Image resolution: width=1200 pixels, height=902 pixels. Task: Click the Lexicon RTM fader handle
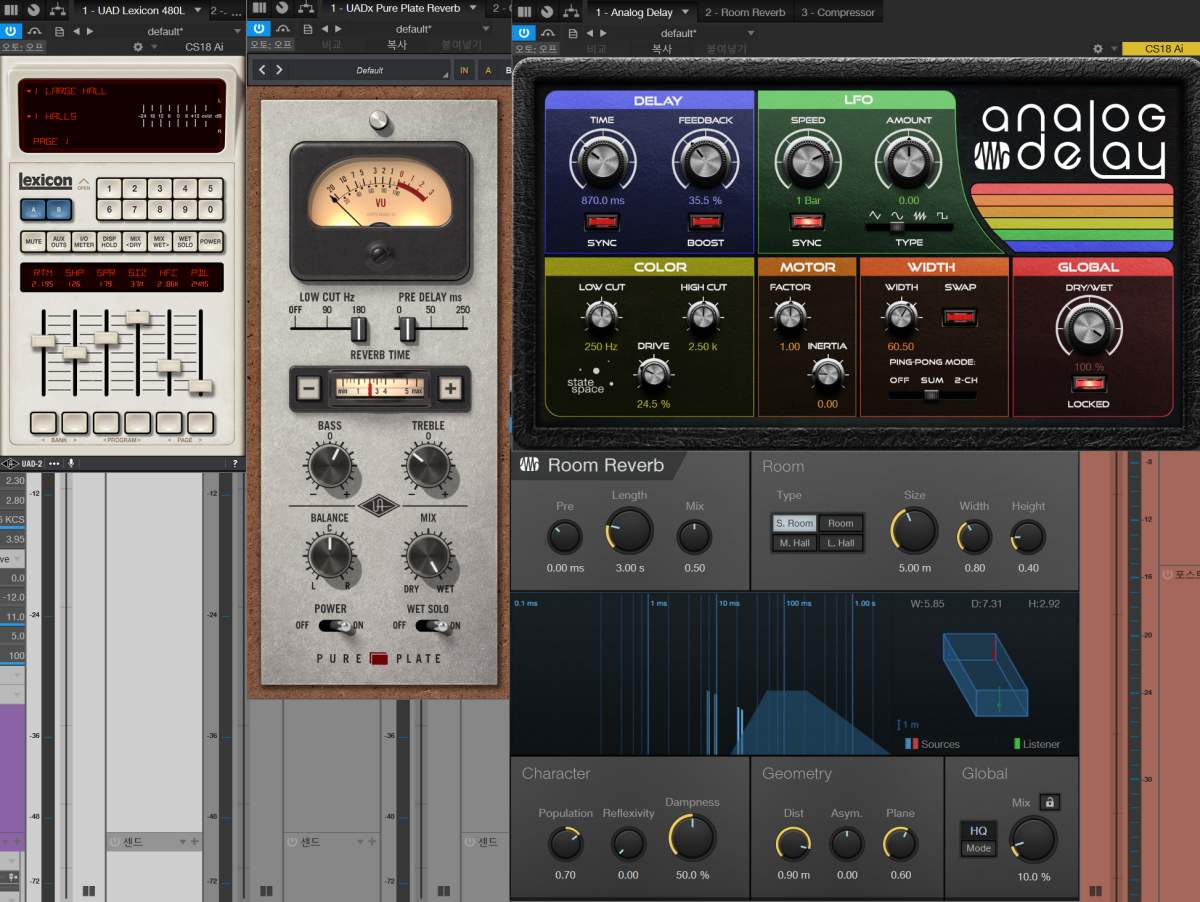pos(43,341)
